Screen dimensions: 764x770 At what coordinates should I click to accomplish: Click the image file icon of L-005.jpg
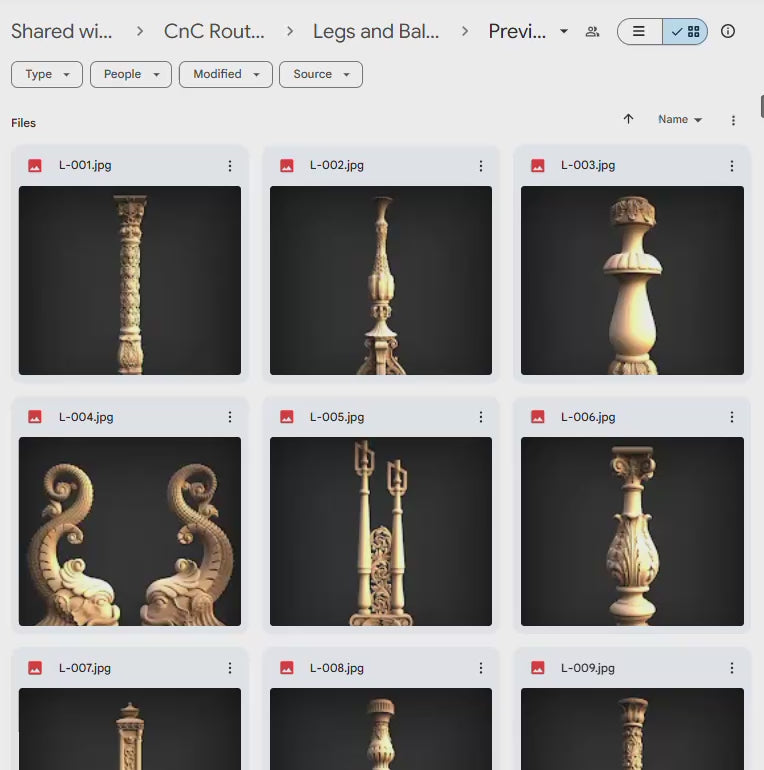287,417
